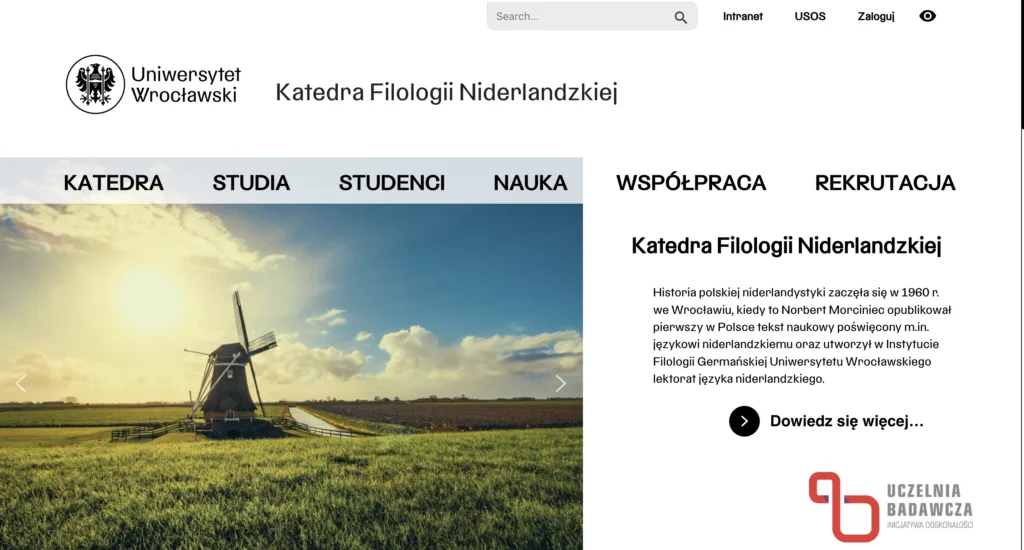Expand the KATEDRA menu
The image size is (1024, 550).
click(114, 183)
